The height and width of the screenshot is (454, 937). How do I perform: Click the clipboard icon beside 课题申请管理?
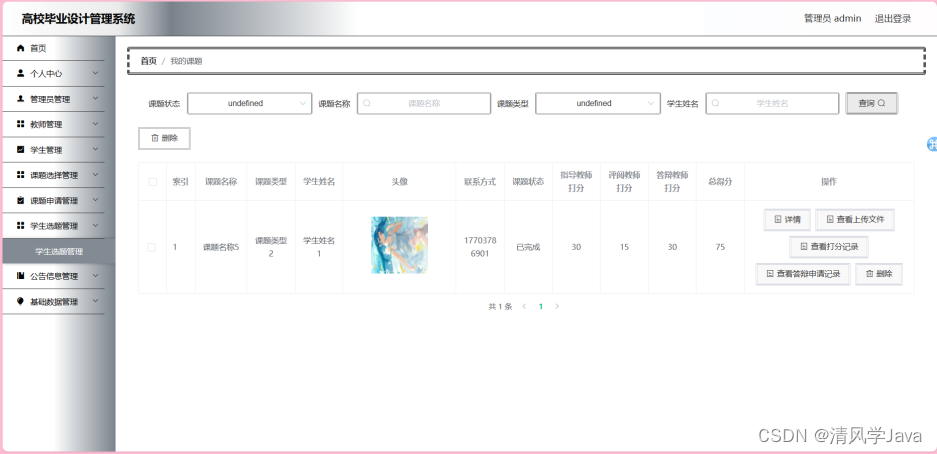pyautogui.click(x=21, y=200)
